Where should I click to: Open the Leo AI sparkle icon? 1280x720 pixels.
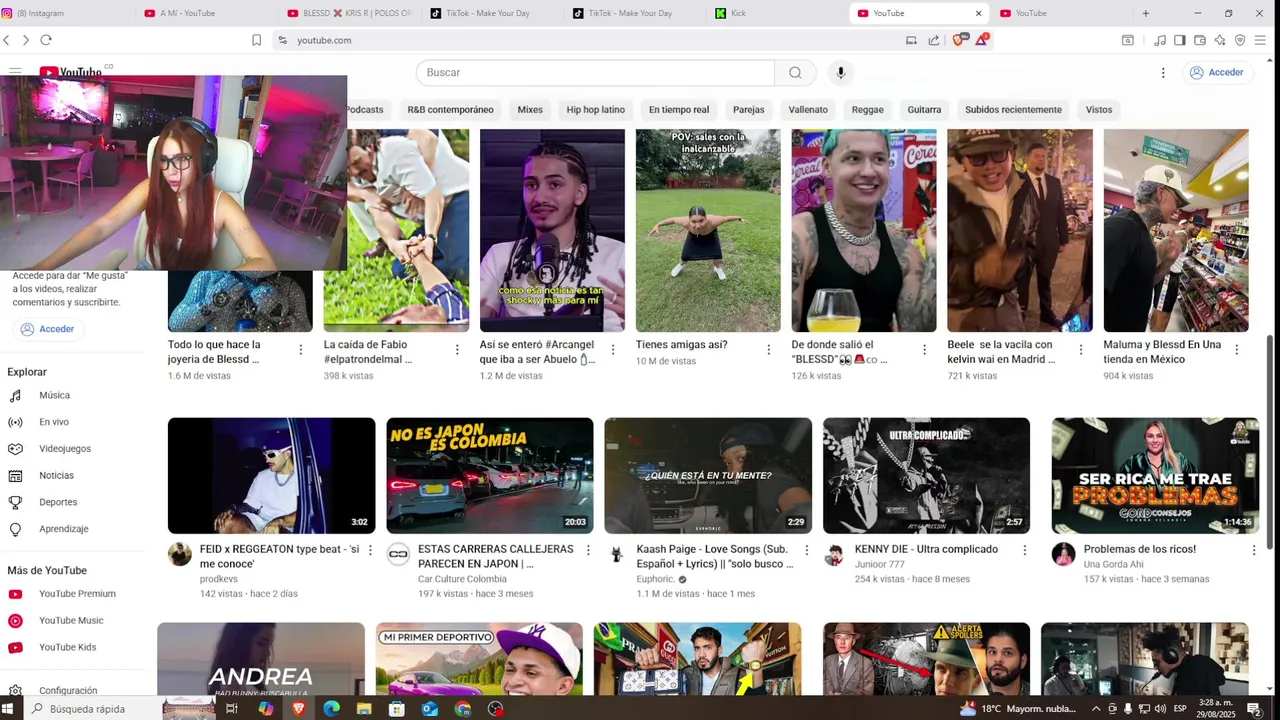(x=1220, y=40)
